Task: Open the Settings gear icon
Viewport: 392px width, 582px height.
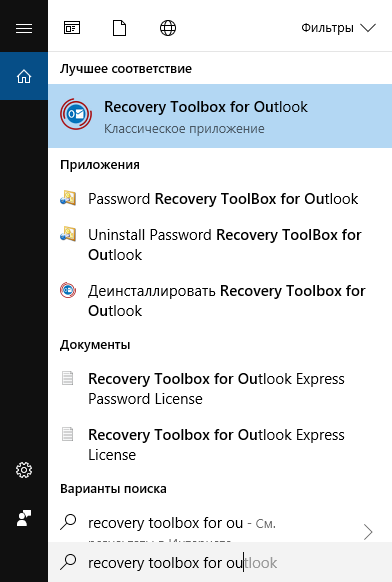Action: [x=24, y=470]
